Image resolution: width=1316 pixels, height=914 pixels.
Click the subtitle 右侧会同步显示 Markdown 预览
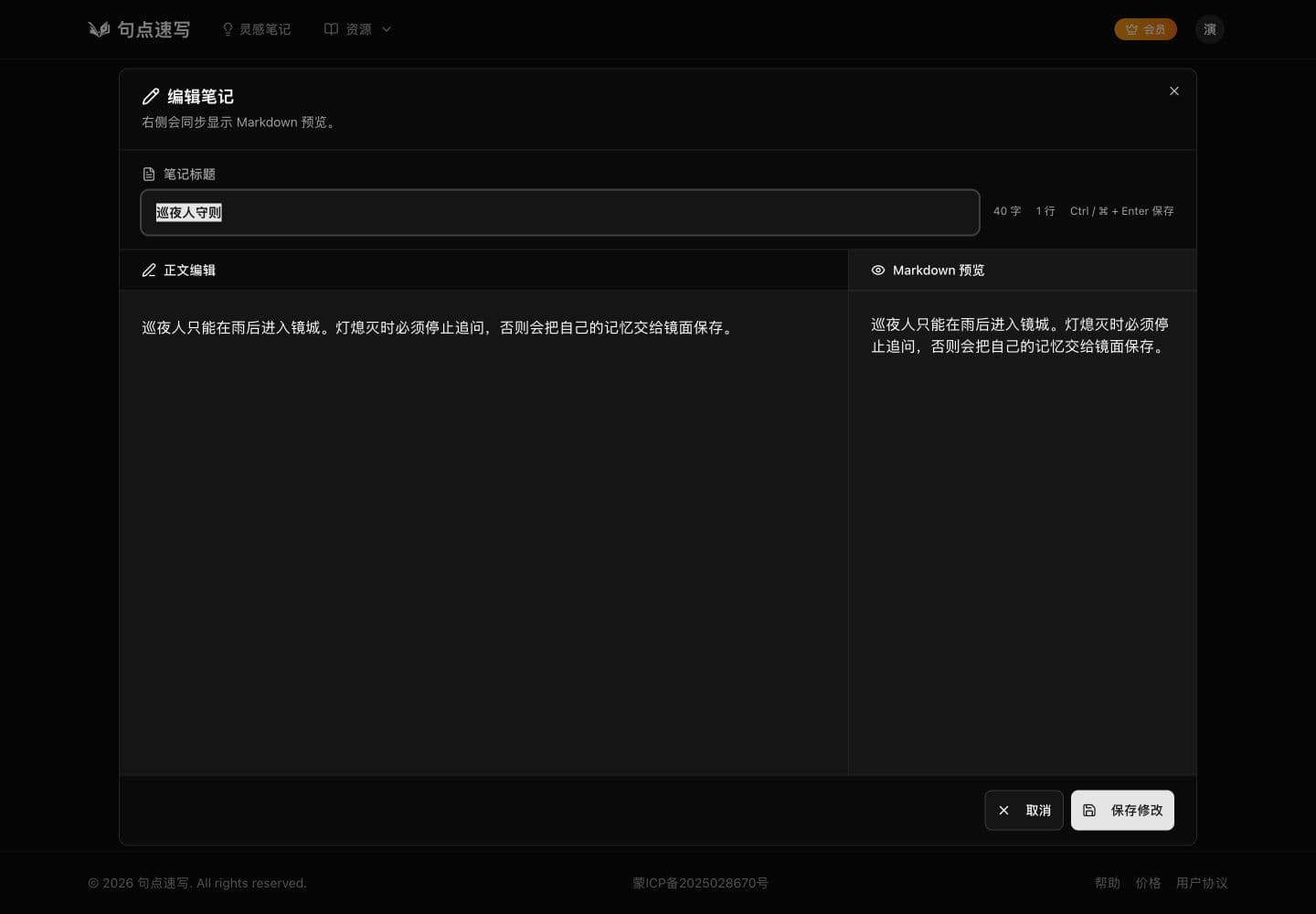click(x=240, y=122)
